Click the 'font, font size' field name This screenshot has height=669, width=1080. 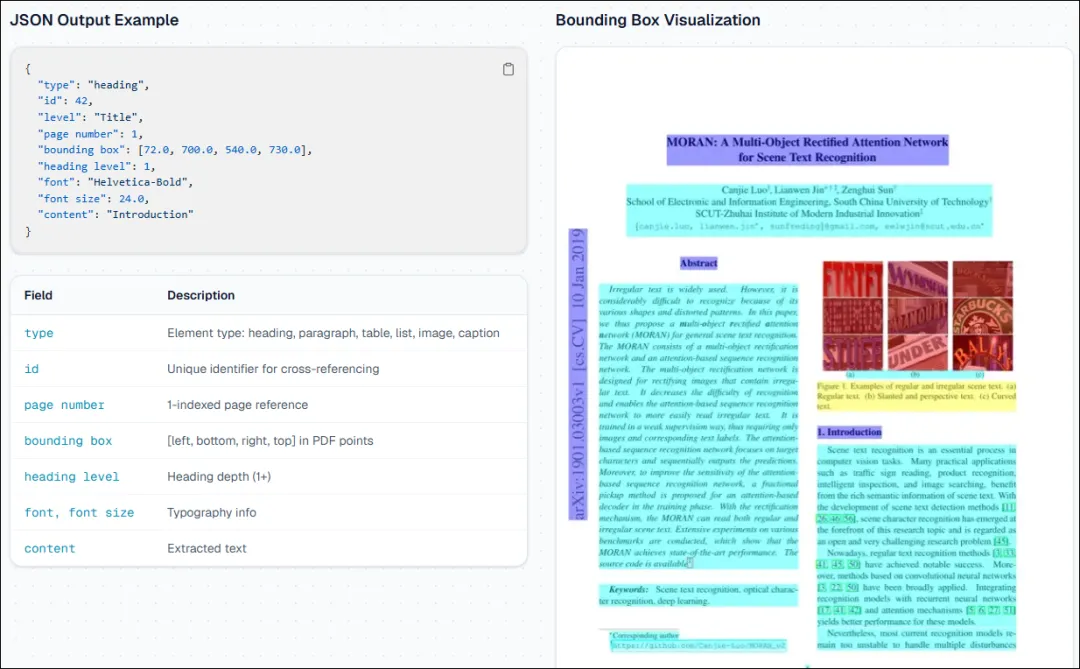coord(79,512)
